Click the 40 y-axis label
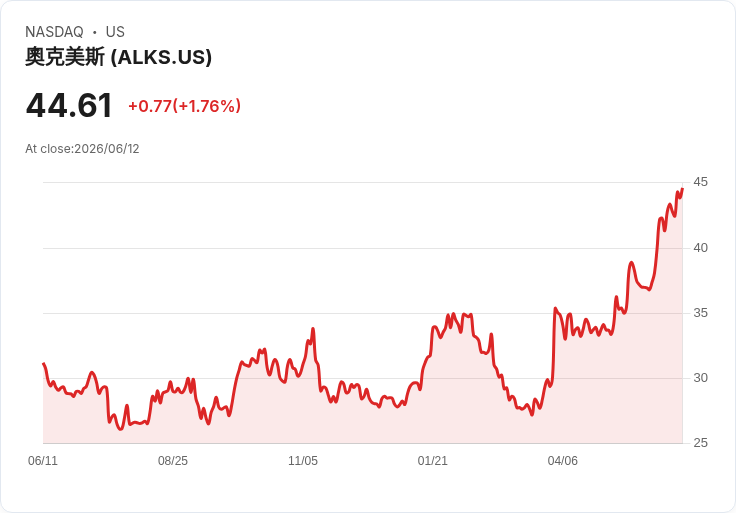Screen dimensions: 736x513 pyautogui.click(x=700, y=247)
